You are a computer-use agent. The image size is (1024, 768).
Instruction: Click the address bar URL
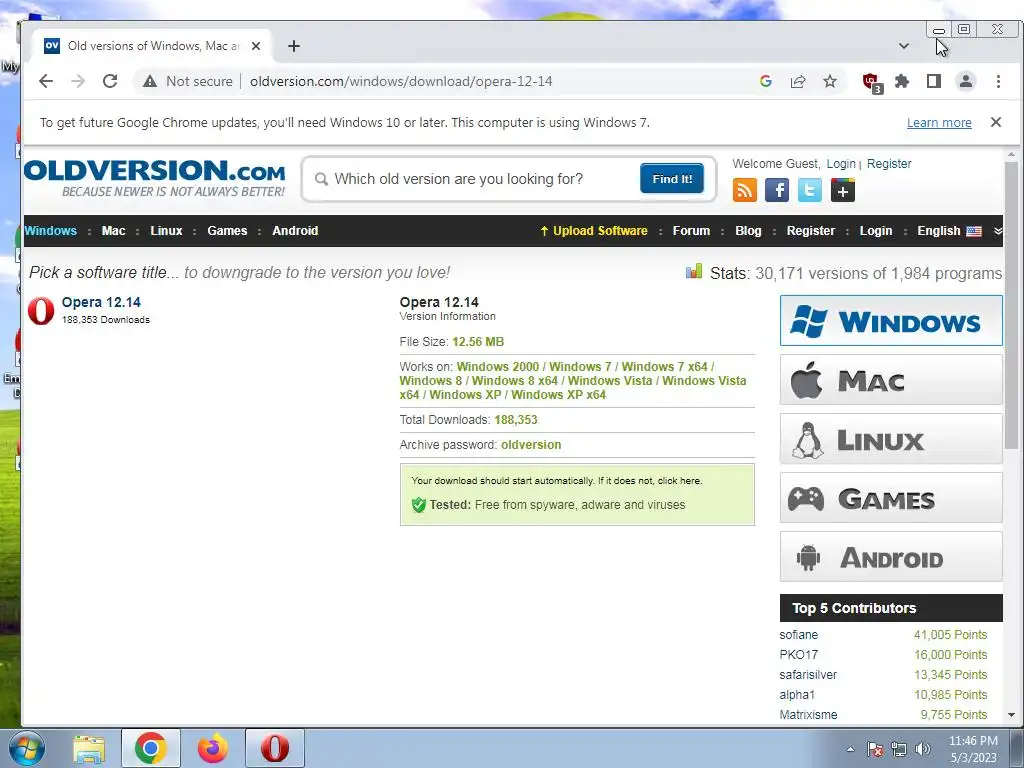click(x=401, y=81)
